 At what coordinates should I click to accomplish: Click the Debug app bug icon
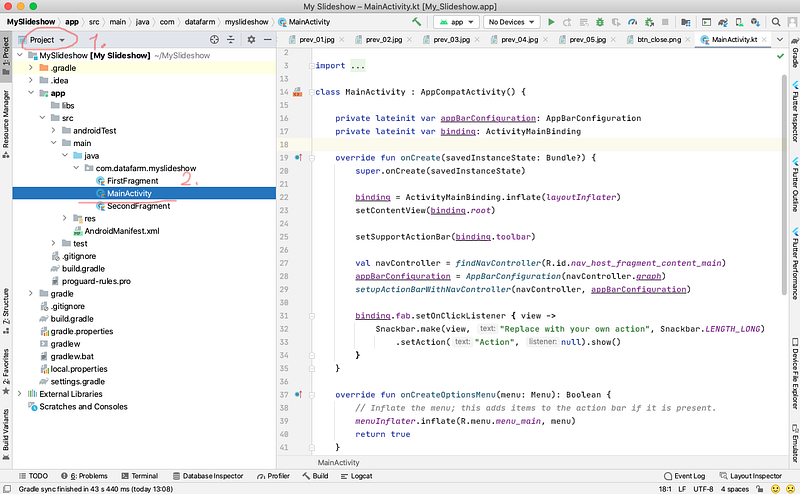600,22
